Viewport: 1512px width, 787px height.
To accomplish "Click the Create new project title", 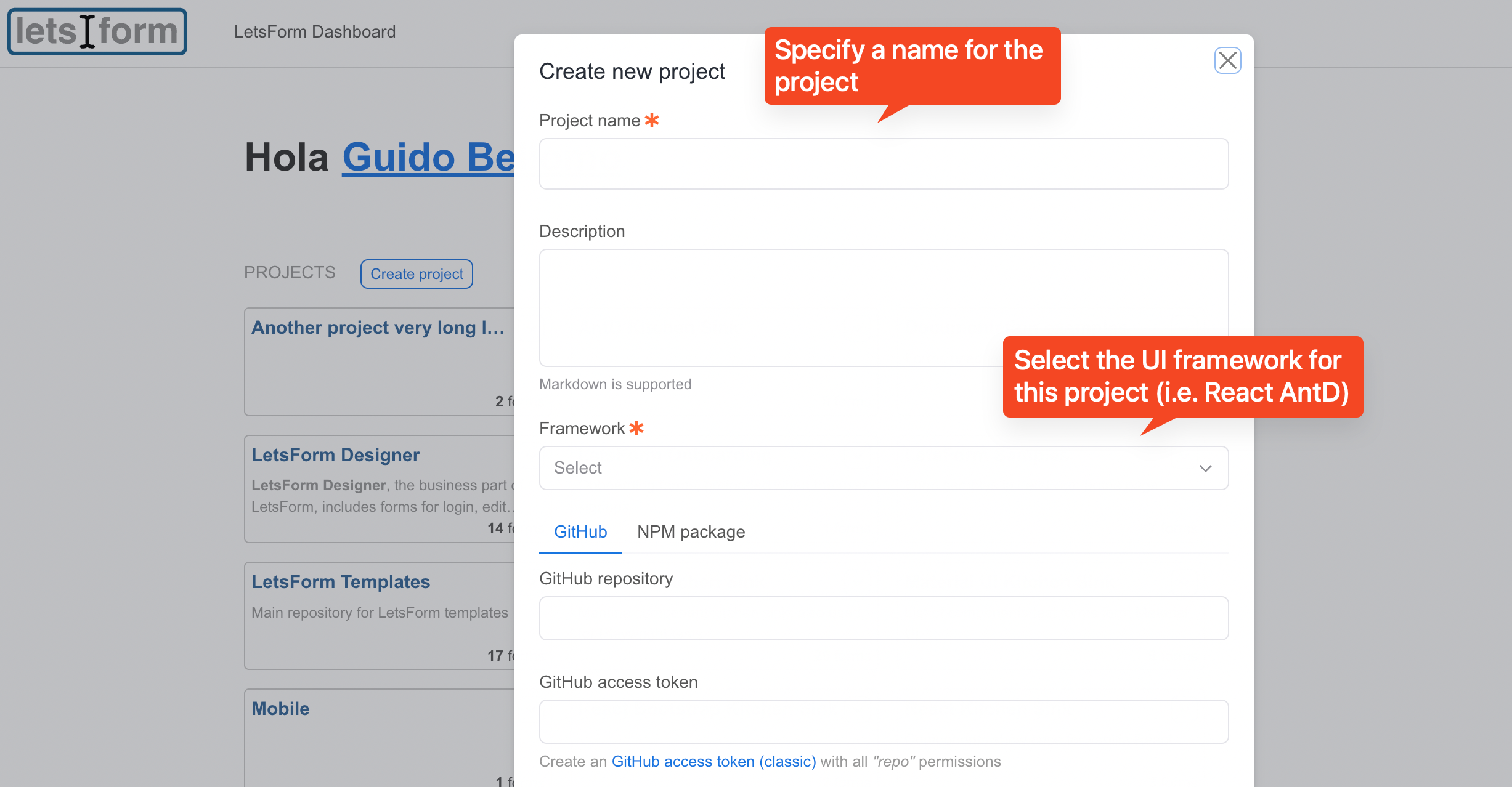I will (x=632, y=71).
